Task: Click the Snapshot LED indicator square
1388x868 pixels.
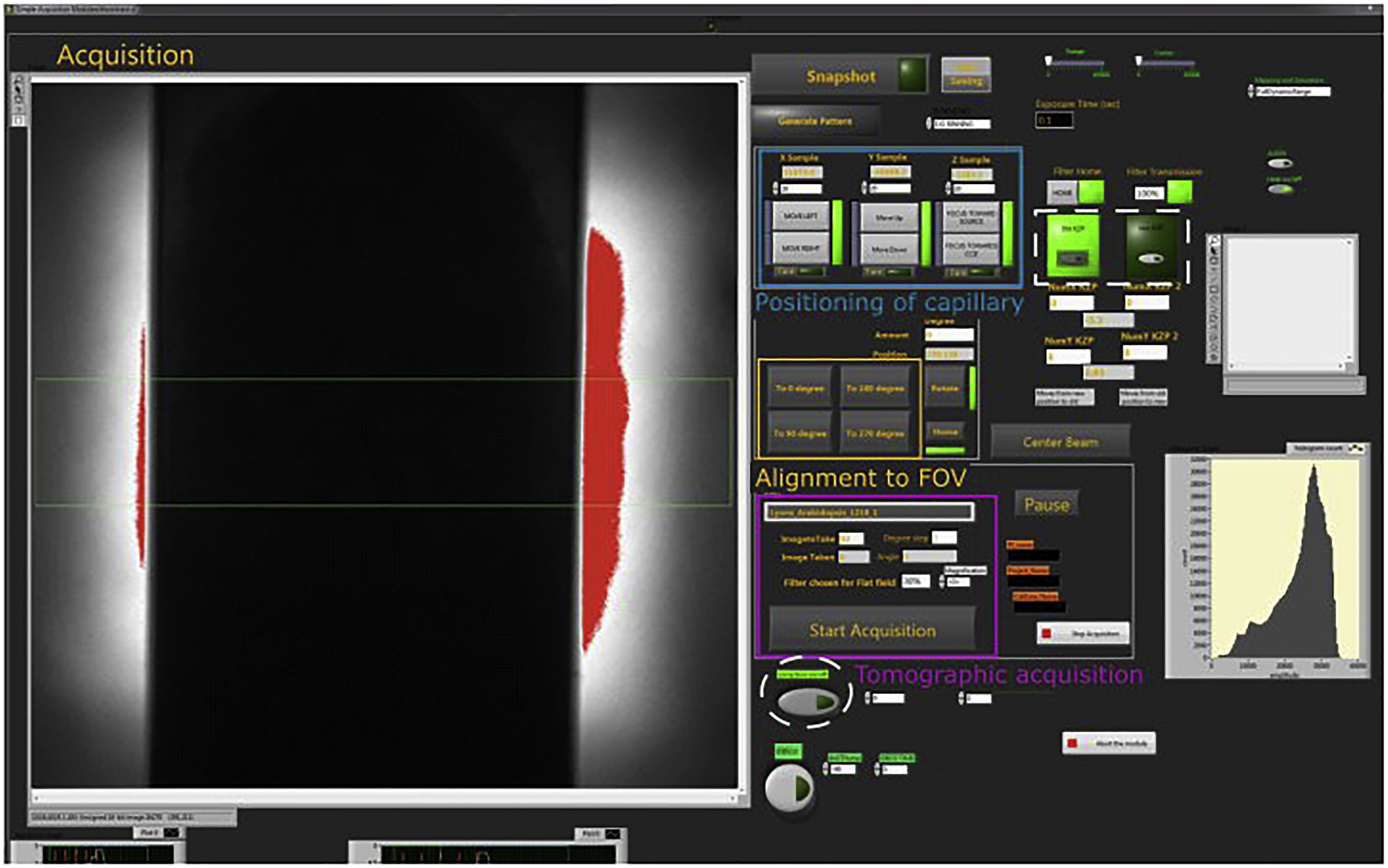Action: (x=913, y=75)
